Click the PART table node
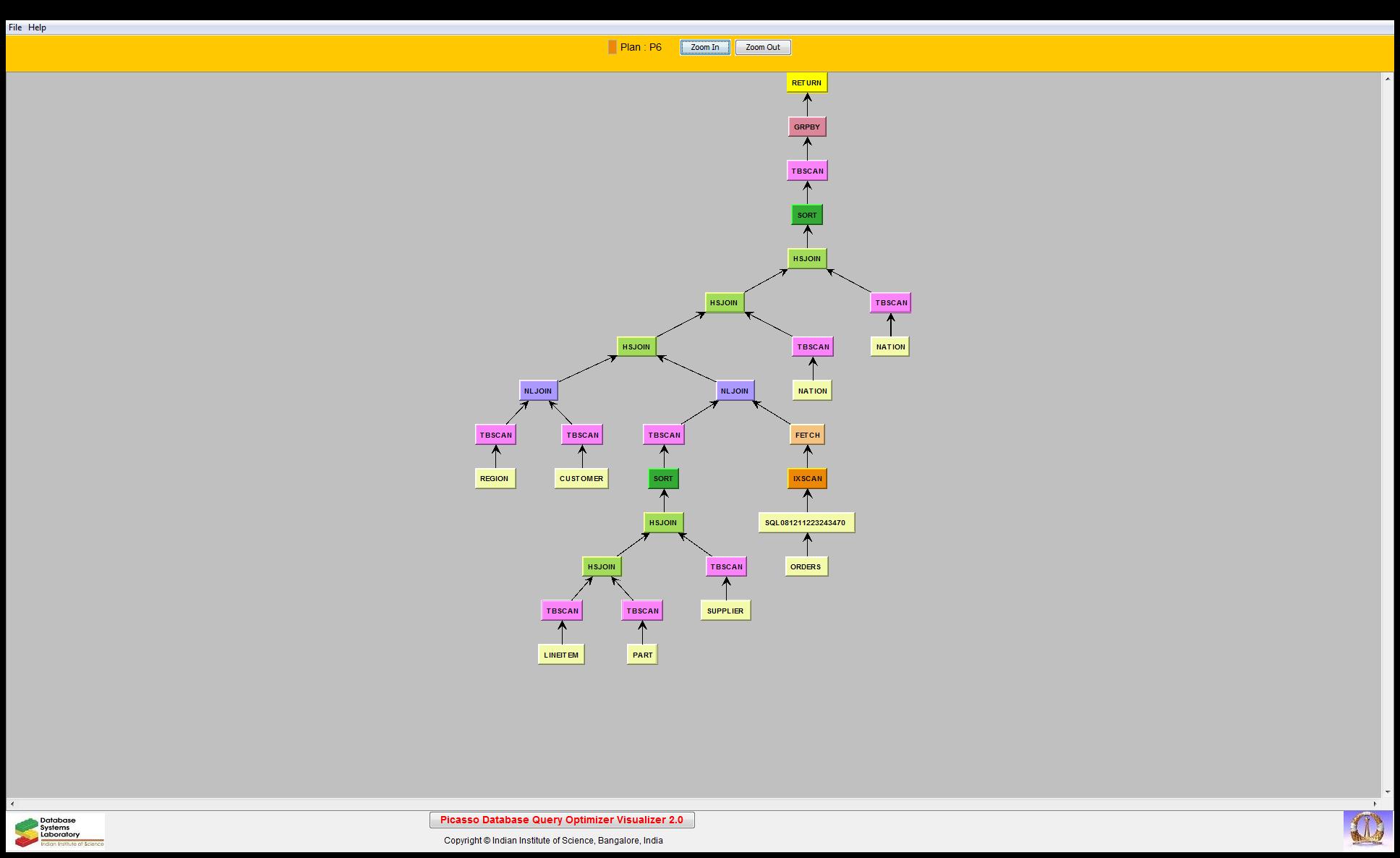1400x858 pixels. (642, 655)
